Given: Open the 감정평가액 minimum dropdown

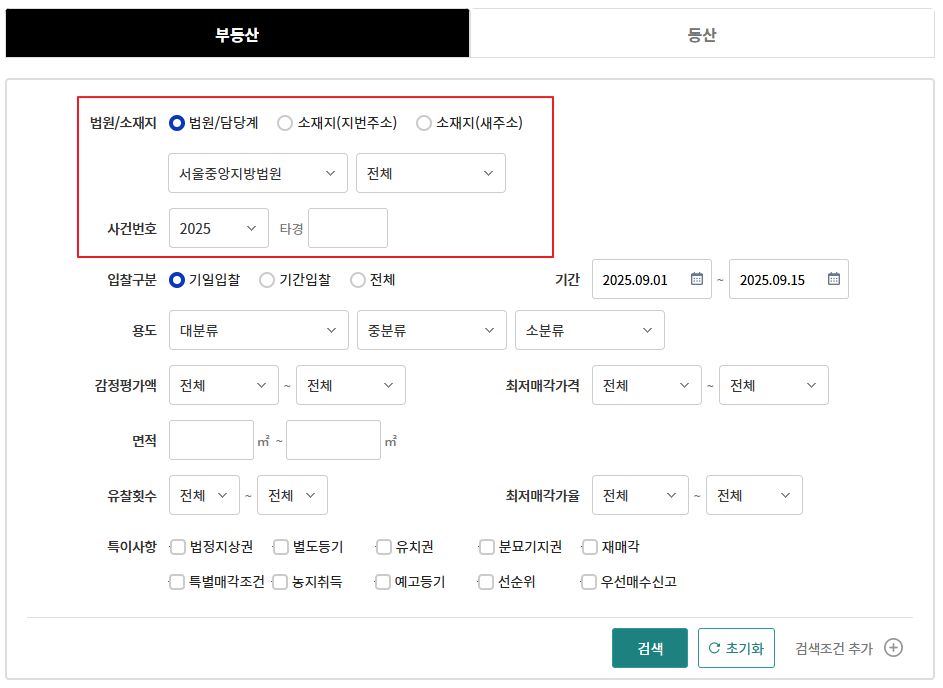Looking at the screenshot, I should click(x=224, y=385).
